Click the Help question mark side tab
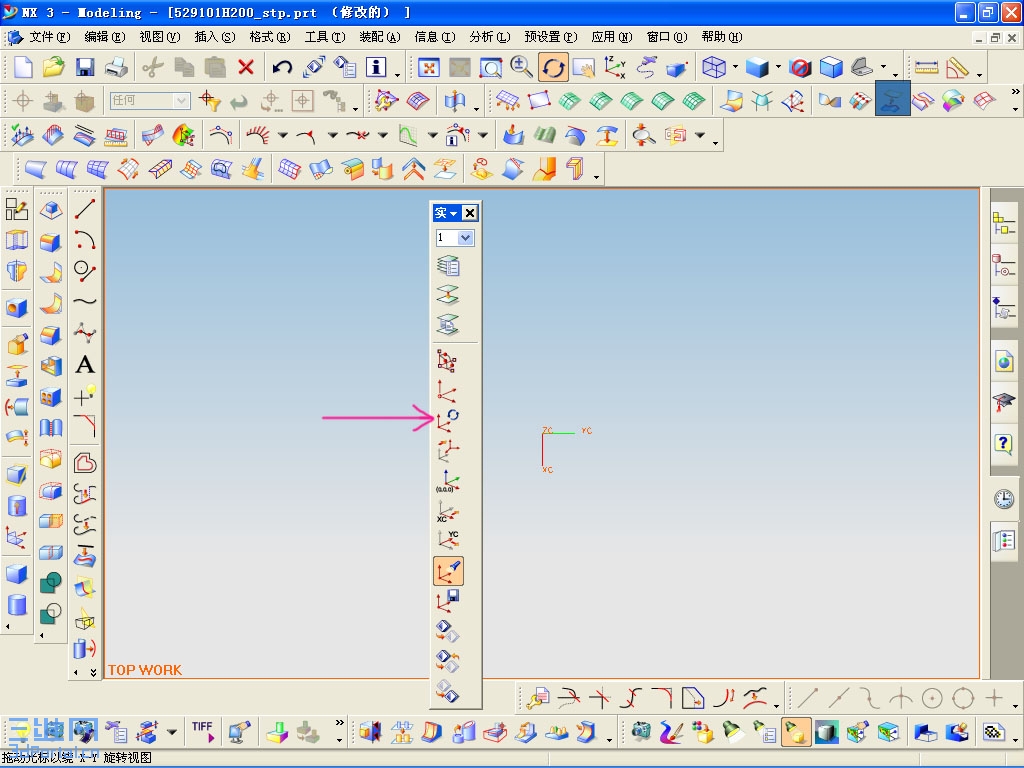Viewport: 1024px width, 768px height. [1004, 443]
